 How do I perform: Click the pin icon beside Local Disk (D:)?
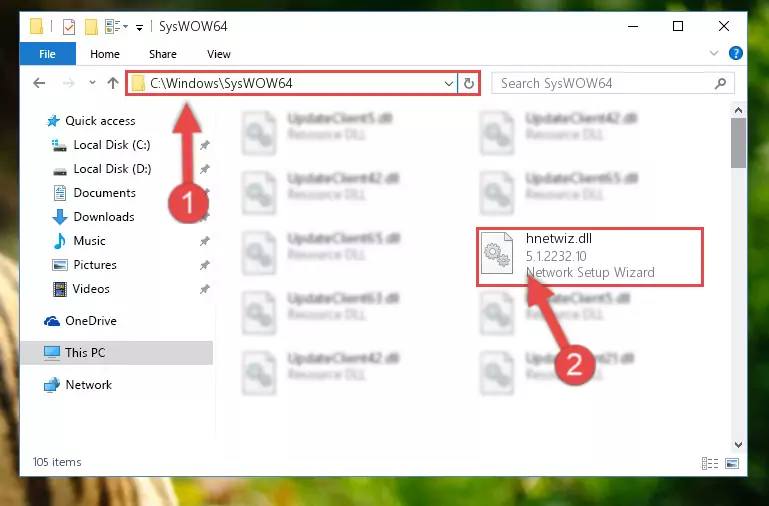point(205,169)
